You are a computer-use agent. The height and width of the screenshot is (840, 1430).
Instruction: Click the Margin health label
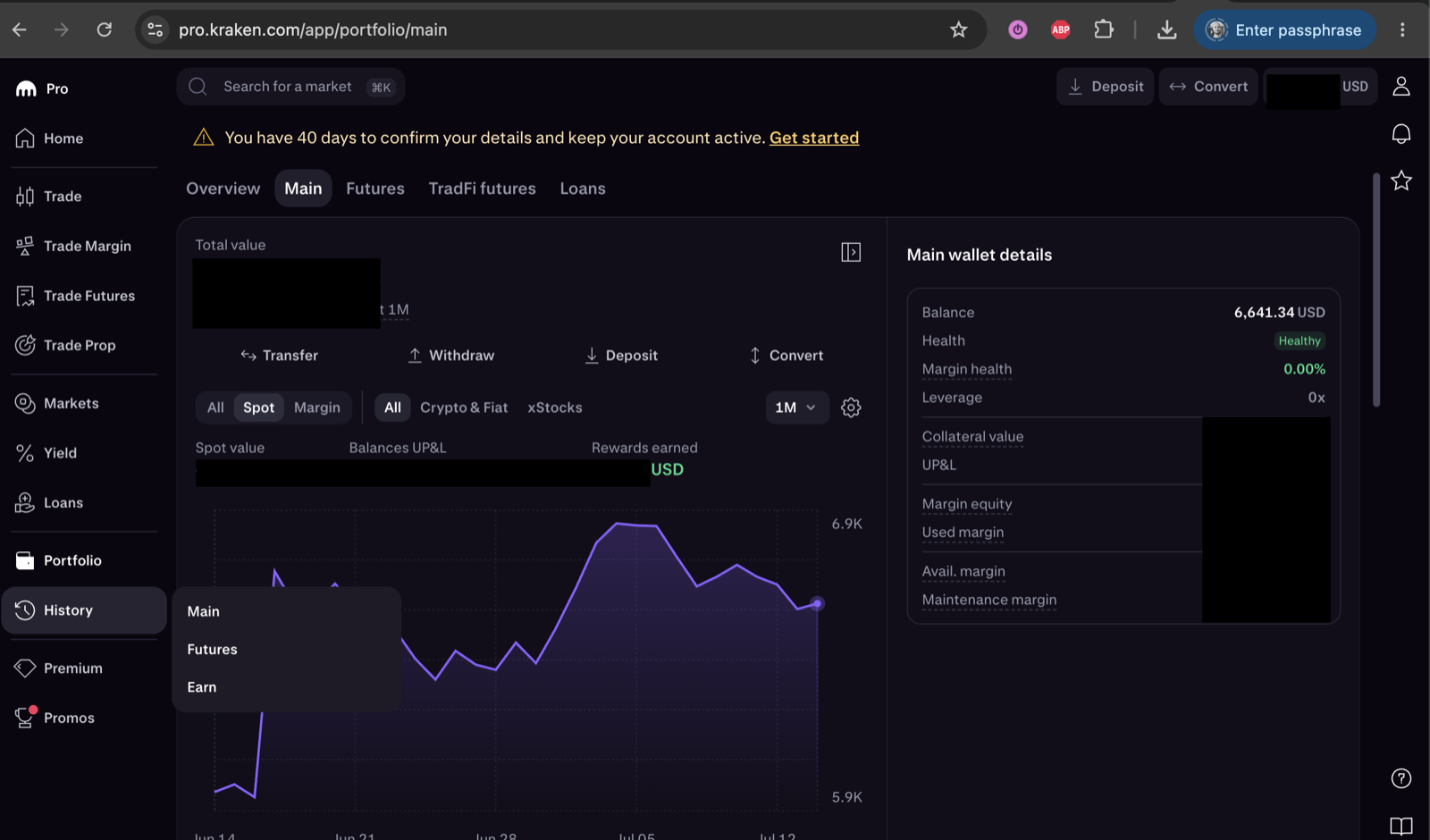[x=967, y=369]
